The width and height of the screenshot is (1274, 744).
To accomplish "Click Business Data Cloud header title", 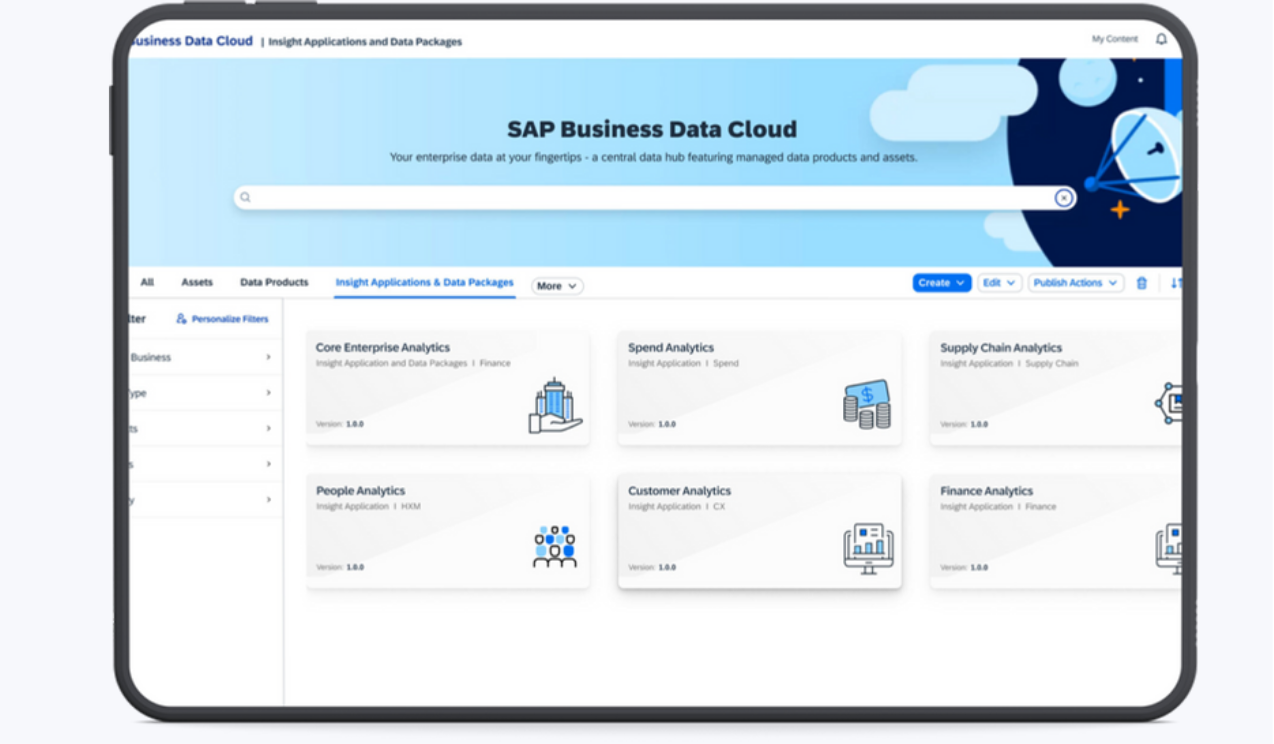I will [x=192, y=41].
